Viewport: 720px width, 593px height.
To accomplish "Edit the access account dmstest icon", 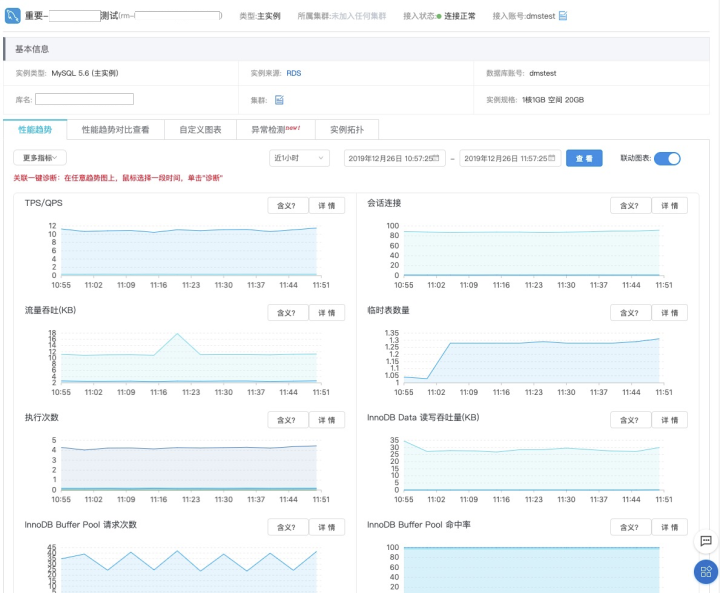I will click(563, 16).
